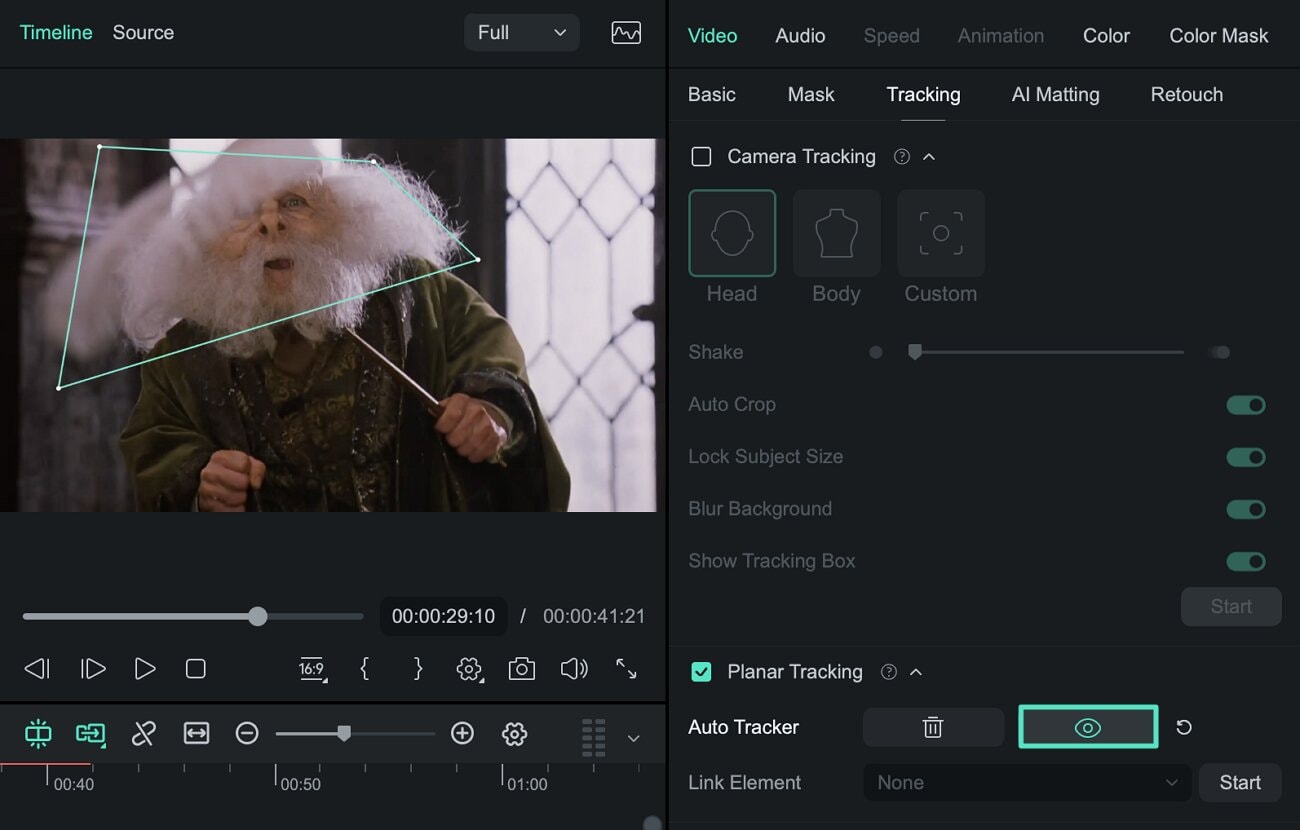This screenshot has width=1300, height=830.
Task: Enable the Camera Tracking checkbox
Action: 702,157
